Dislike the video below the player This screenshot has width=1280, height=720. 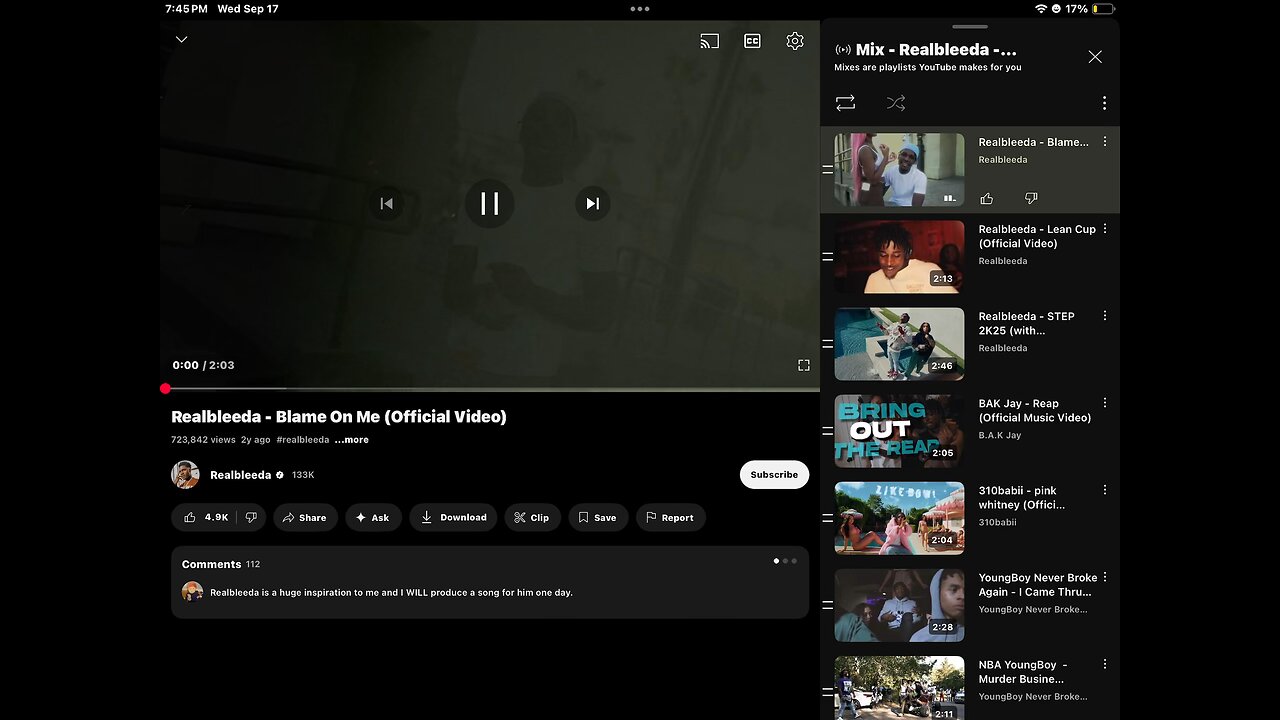tap(251, 517)
